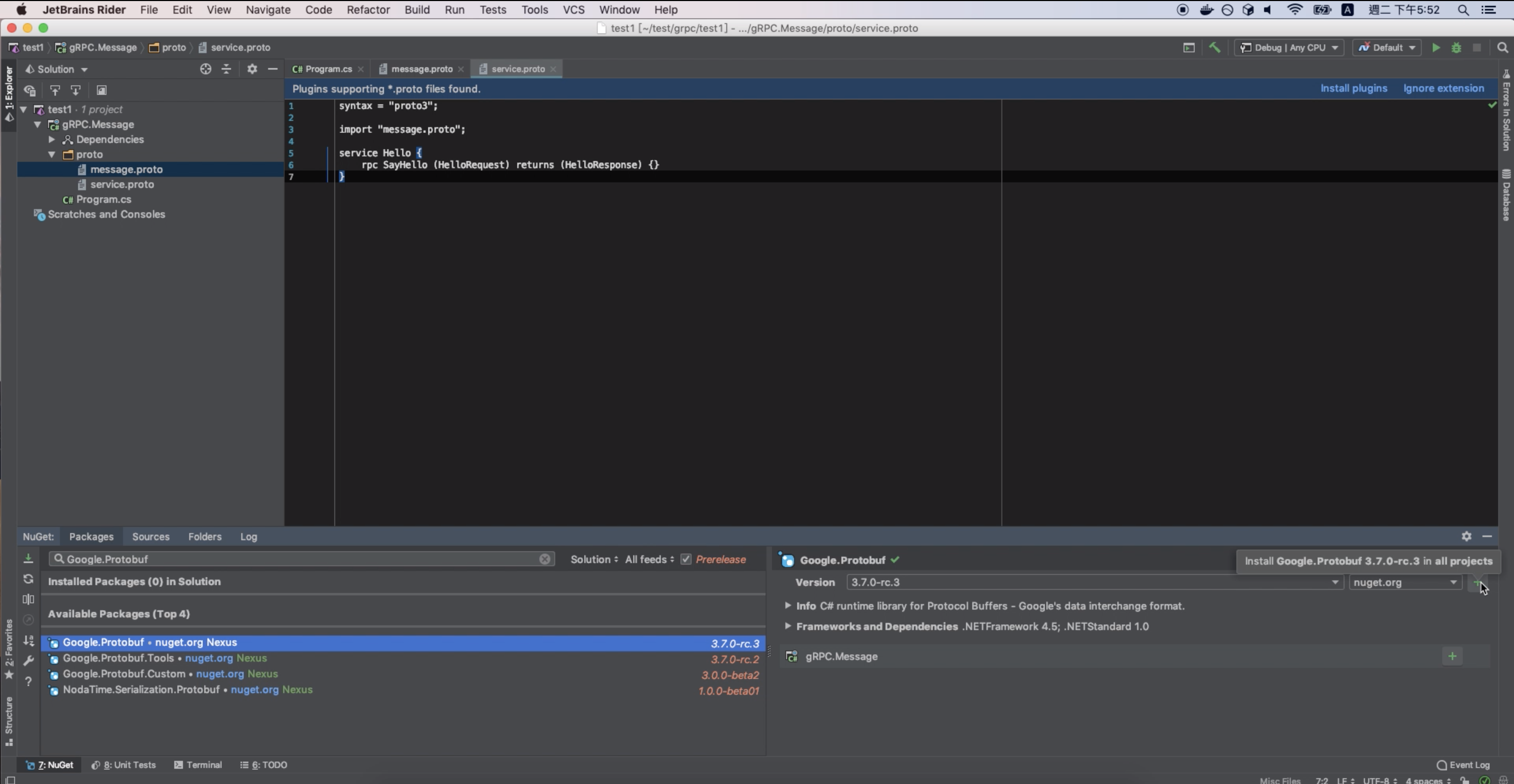Switch to the NuGet Log tab

pyautogui.click(x=248, y=536)
